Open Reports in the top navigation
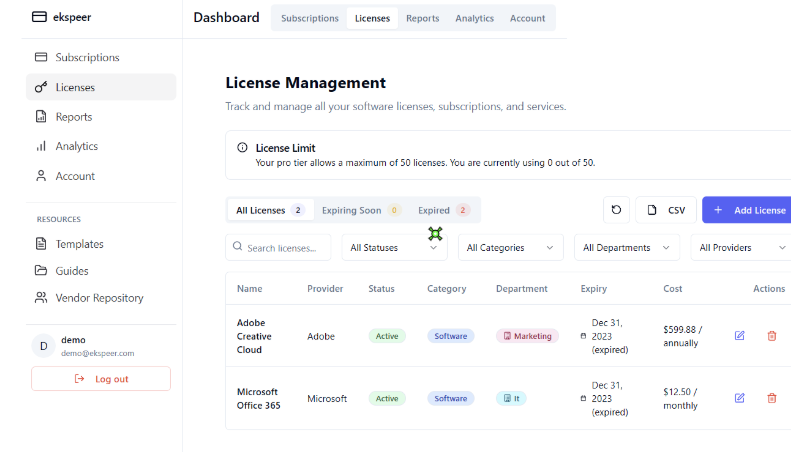This screenshot has height=452, width=791. click(422, 18)
